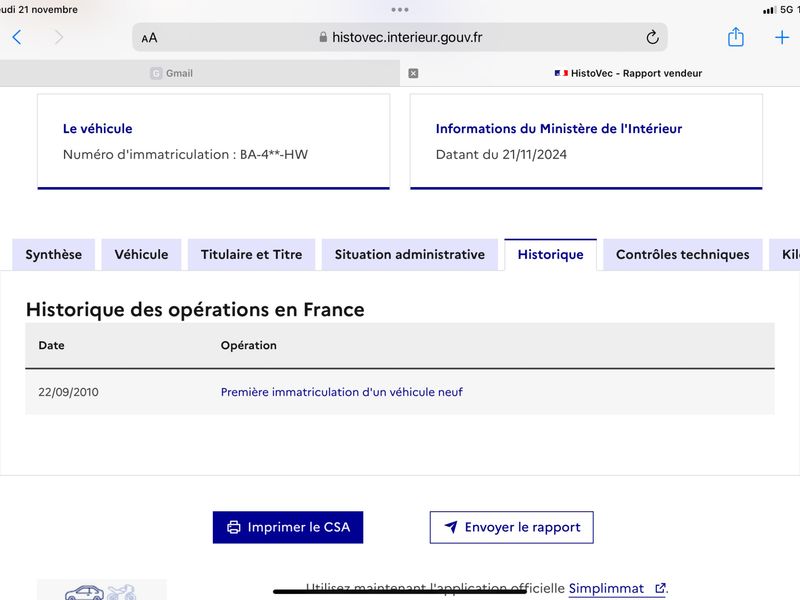This screenshot has height=600, width=800.
Task: Select the Historique tab
Action: pyautogui.click(x=551, y=255)
